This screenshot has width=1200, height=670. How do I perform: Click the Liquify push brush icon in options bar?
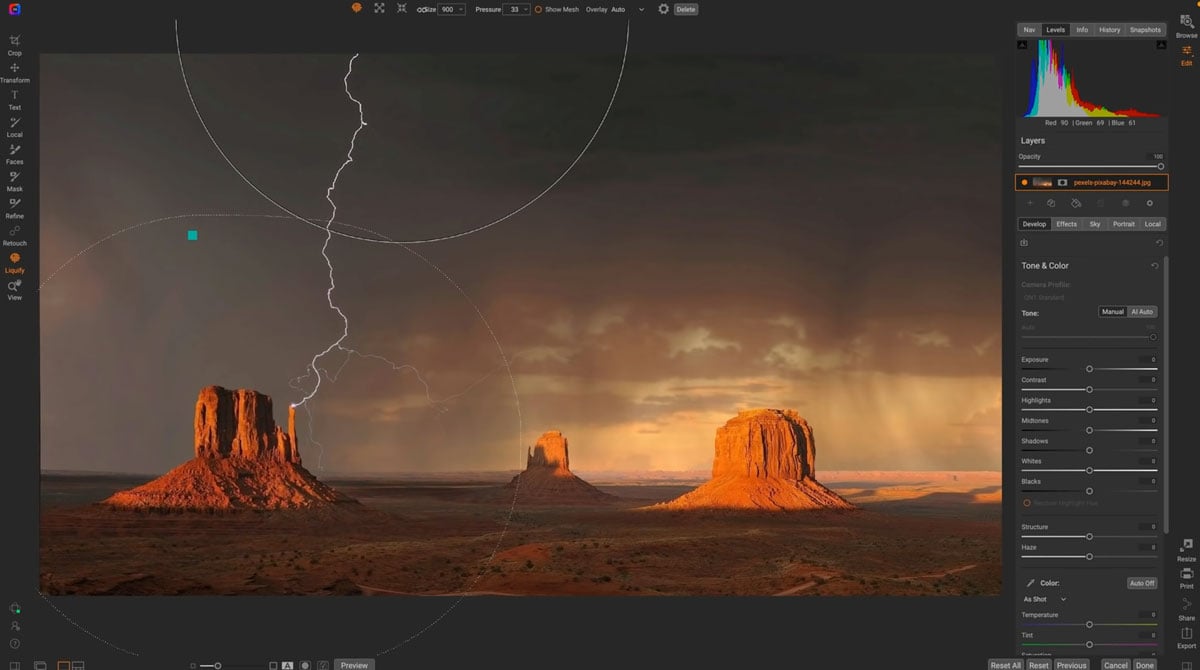click(357, 8)
